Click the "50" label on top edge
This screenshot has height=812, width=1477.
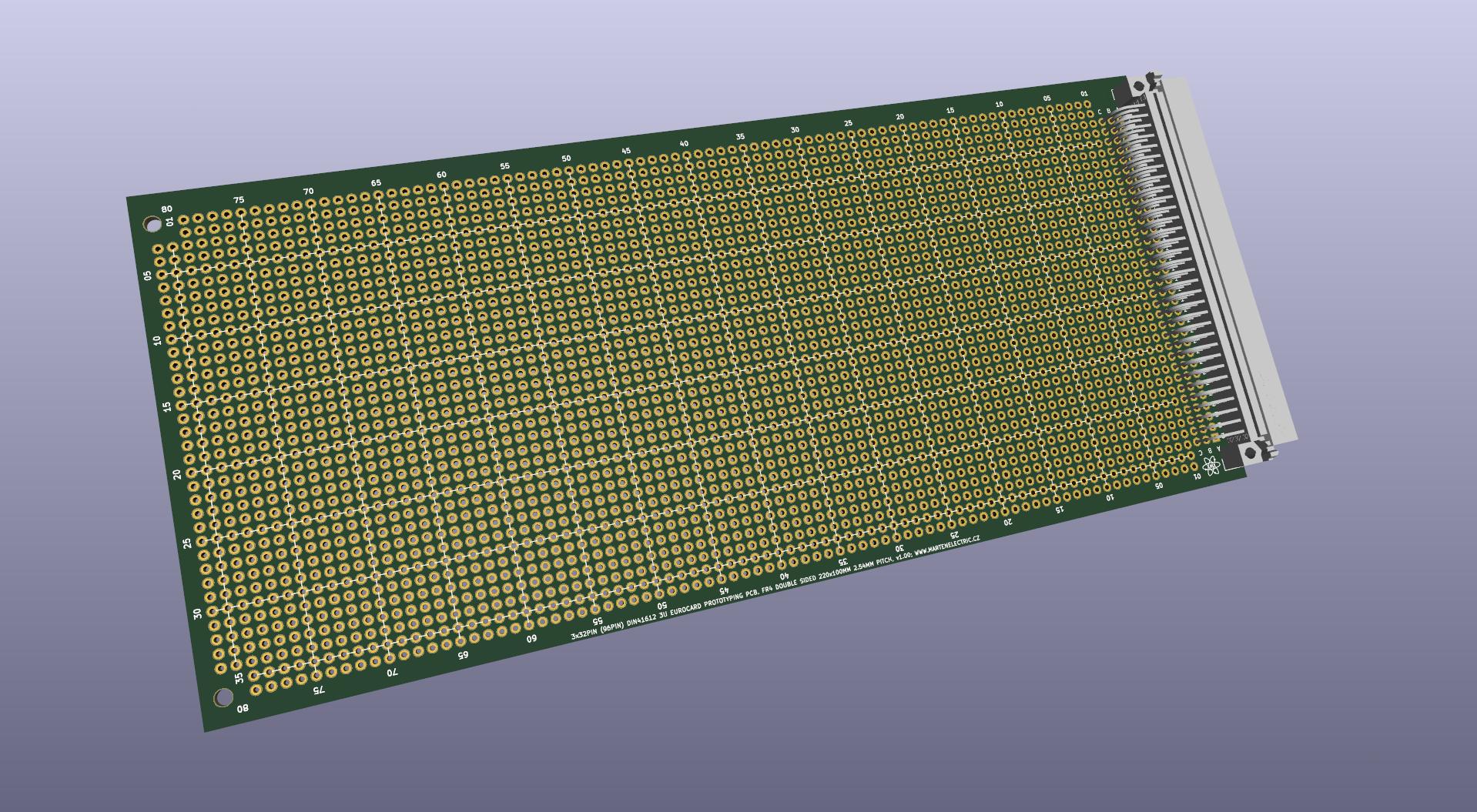pos(566,159)
